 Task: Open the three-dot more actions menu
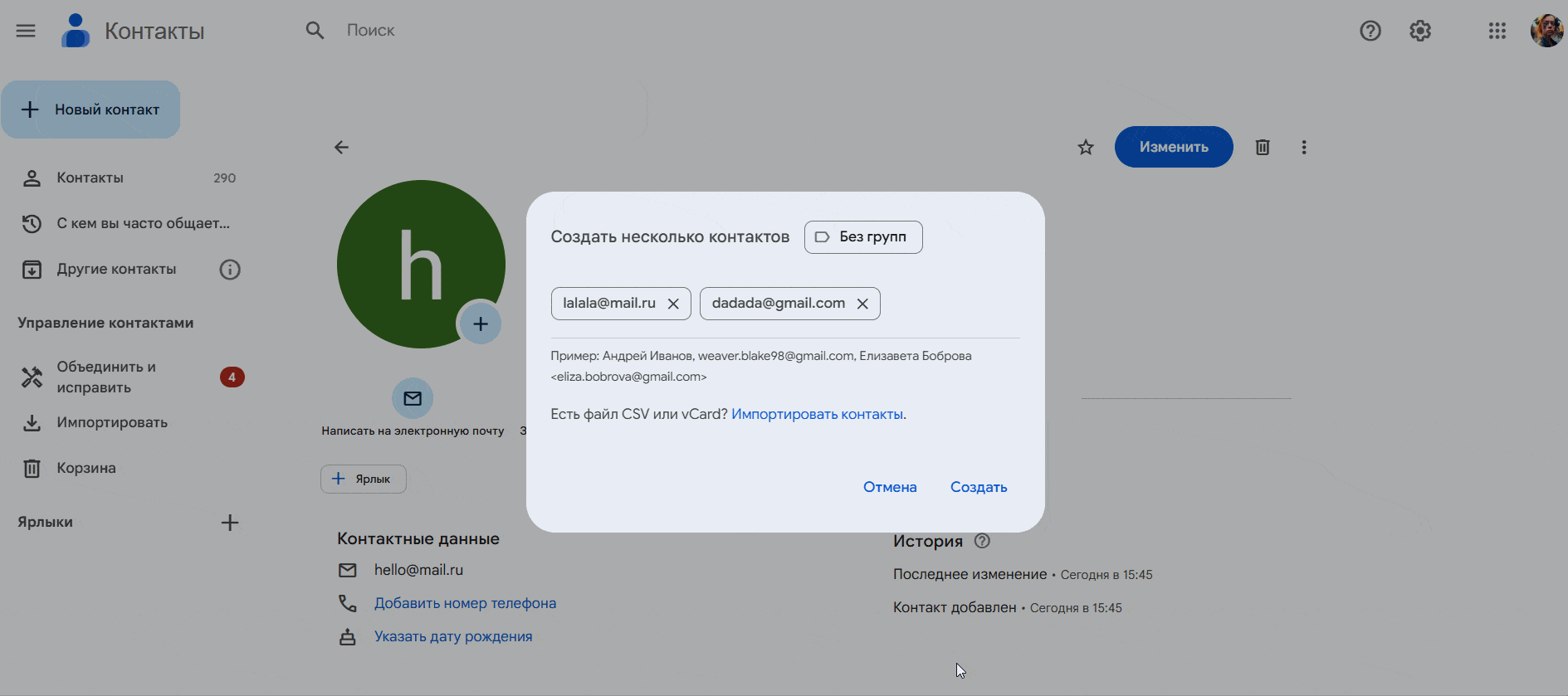(x=1304, y=147)
